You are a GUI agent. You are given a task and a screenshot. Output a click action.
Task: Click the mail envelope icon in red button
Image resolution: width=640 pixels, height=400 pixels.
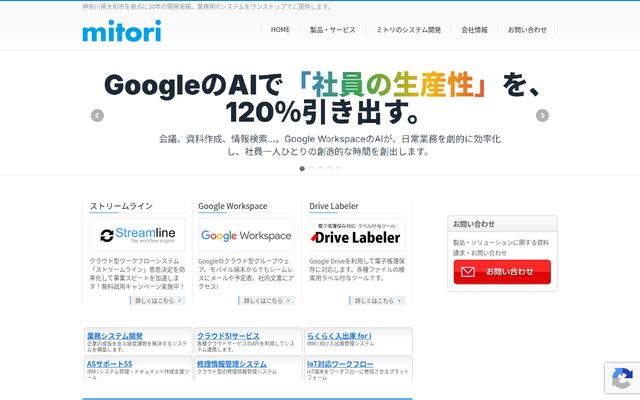pyautogui.click(x=468, y=272)
